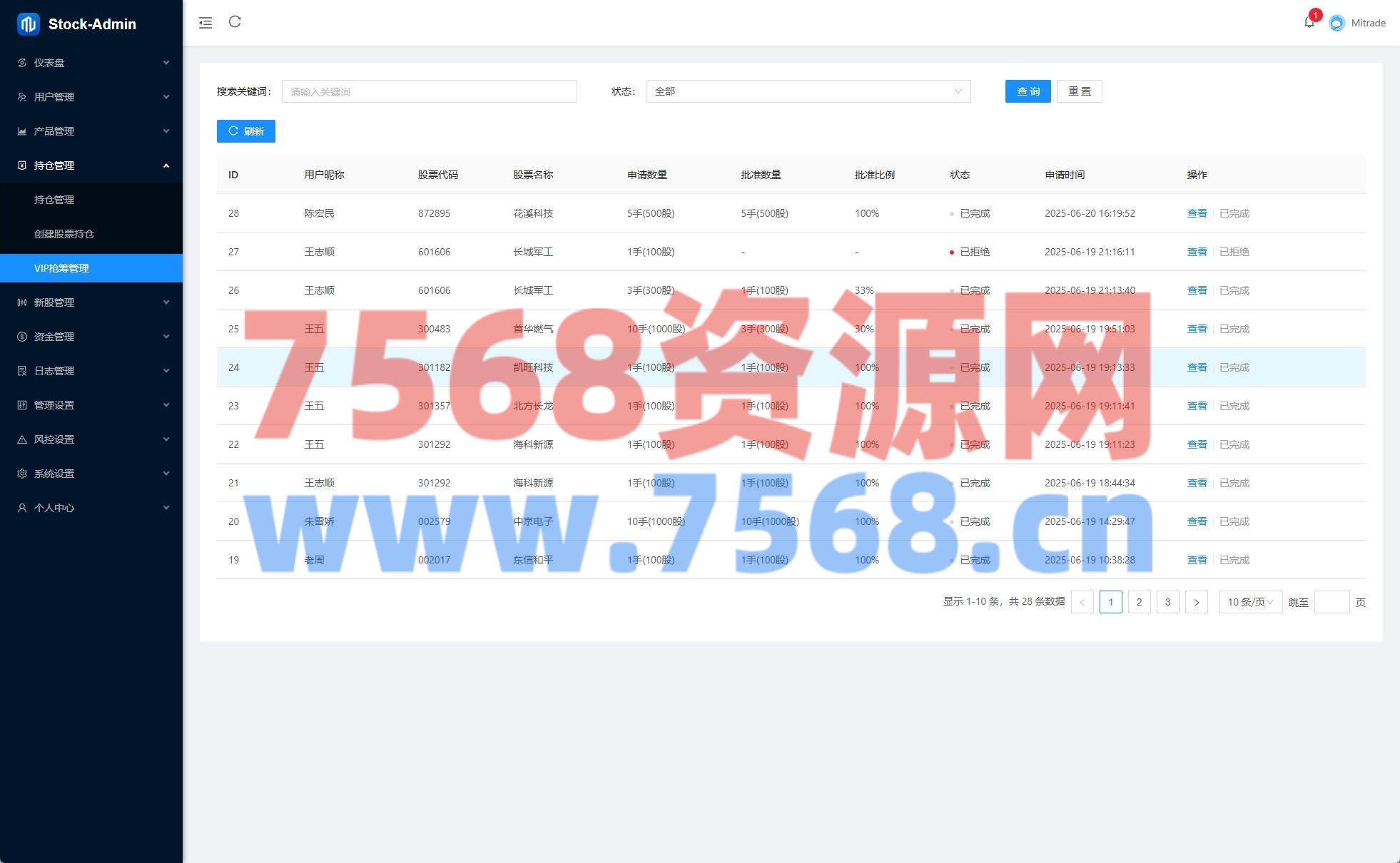Click the page reload icon in header

pos(235,22)
